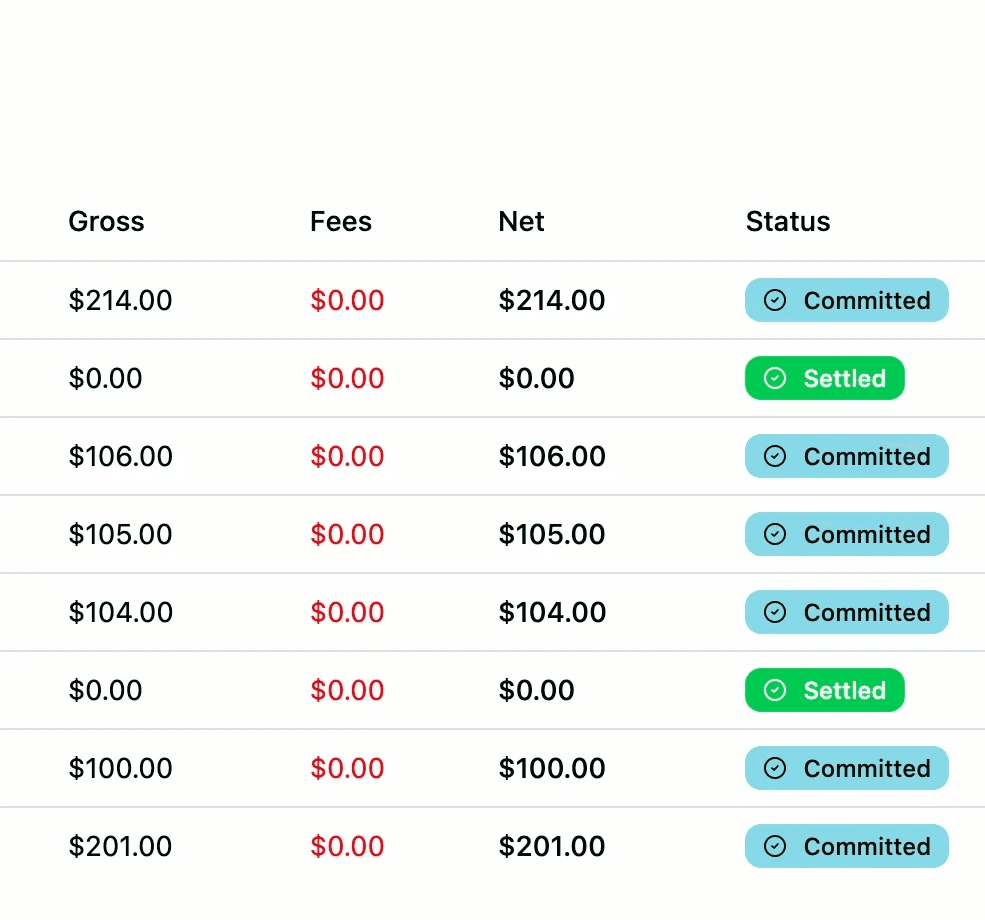Open the Committed badge for $214.00
This screenshot has width=985, height=920.
coord(847,300)
